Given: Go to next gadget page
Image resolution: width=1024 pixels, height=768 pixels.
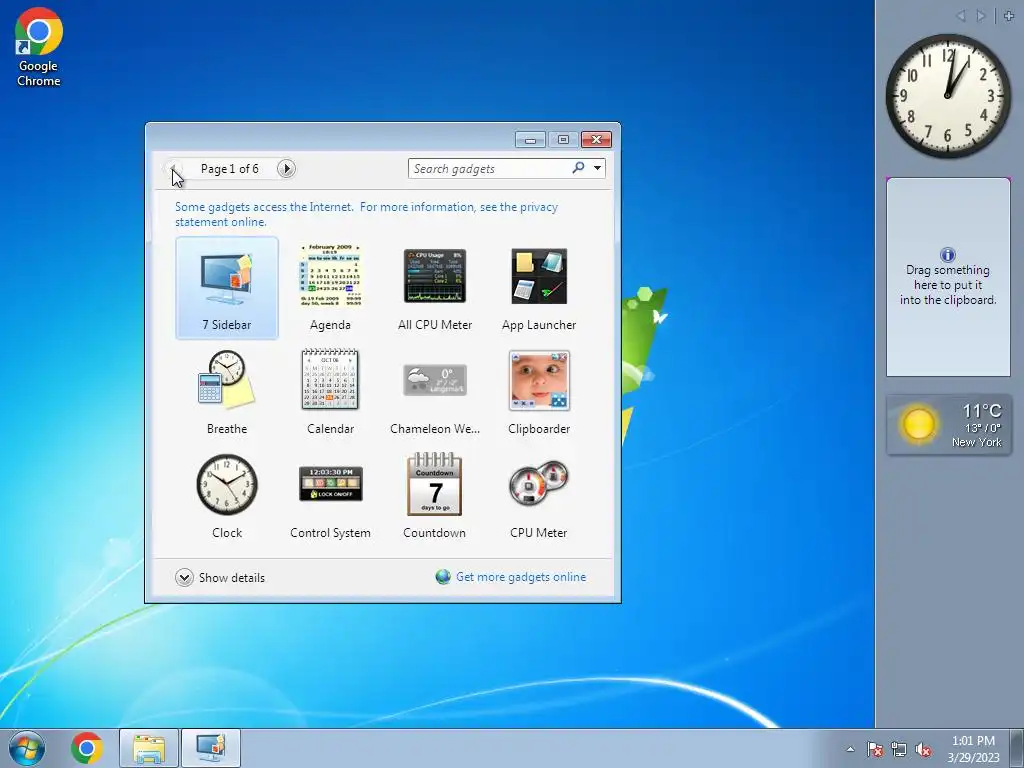Looking at the screenshot, I should [x=286, y=168].
